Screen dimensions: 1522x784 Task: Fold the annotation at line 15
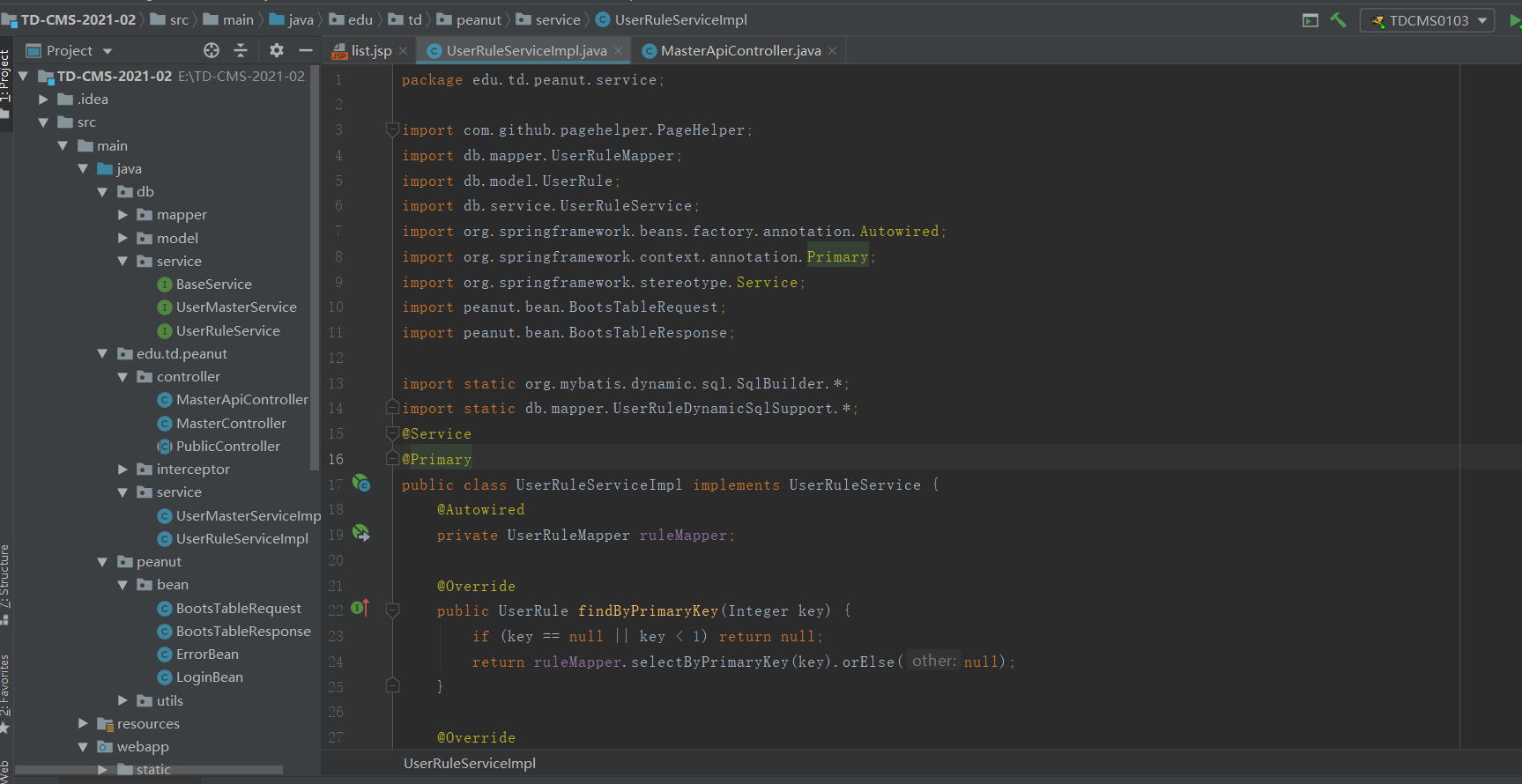[x=392, y=433]
